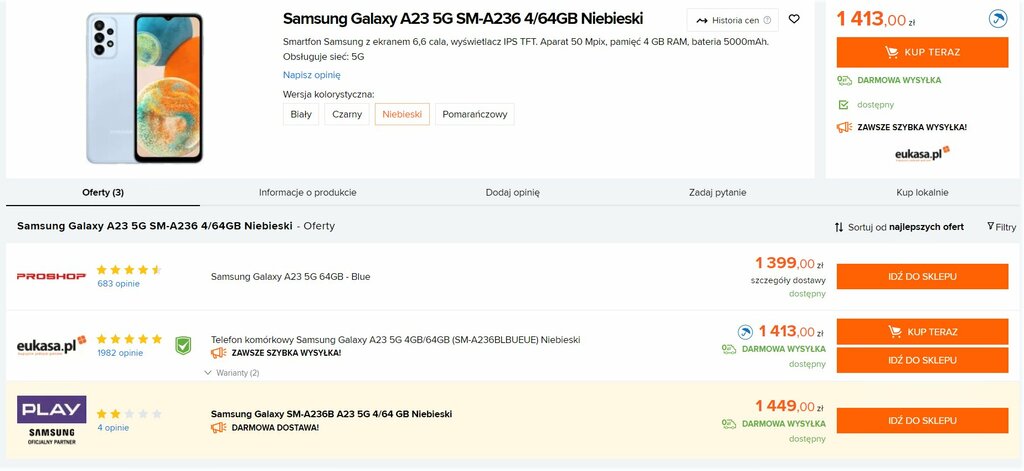Click umbrella icon beside 1 413,00 zł offer

point(745,332)
